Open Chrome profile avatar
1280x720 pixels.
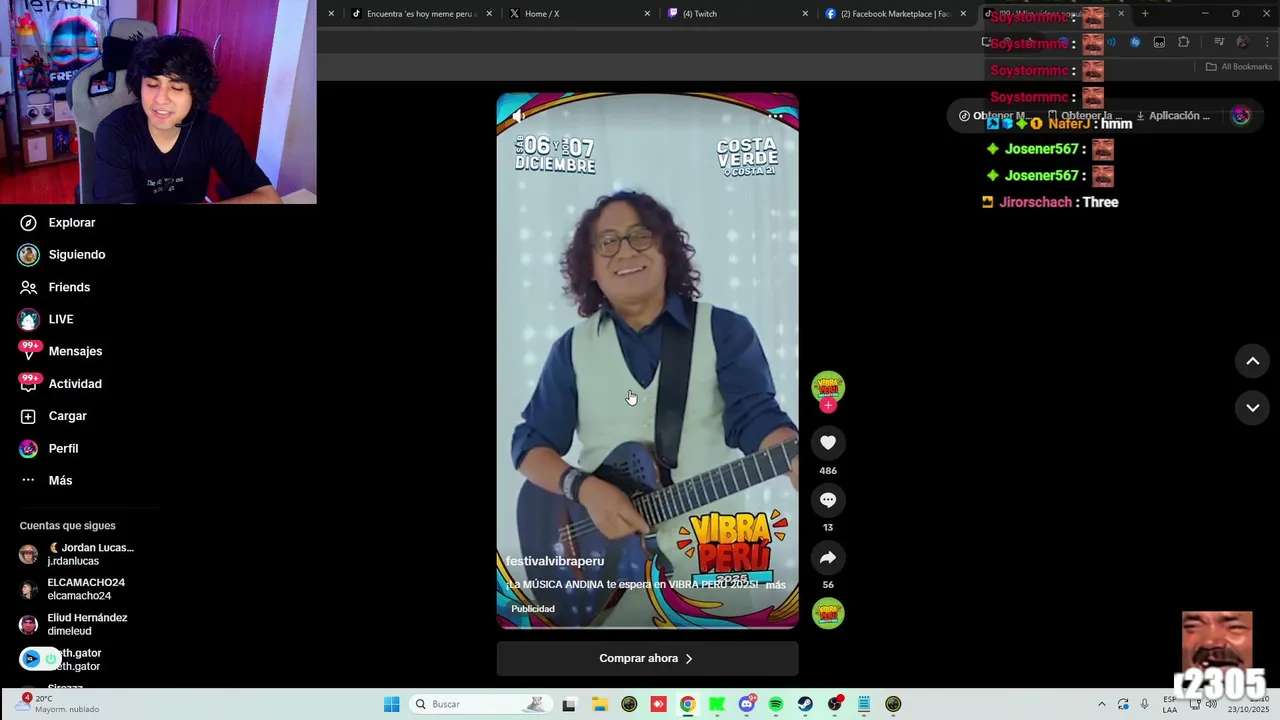pos(1242,42)
